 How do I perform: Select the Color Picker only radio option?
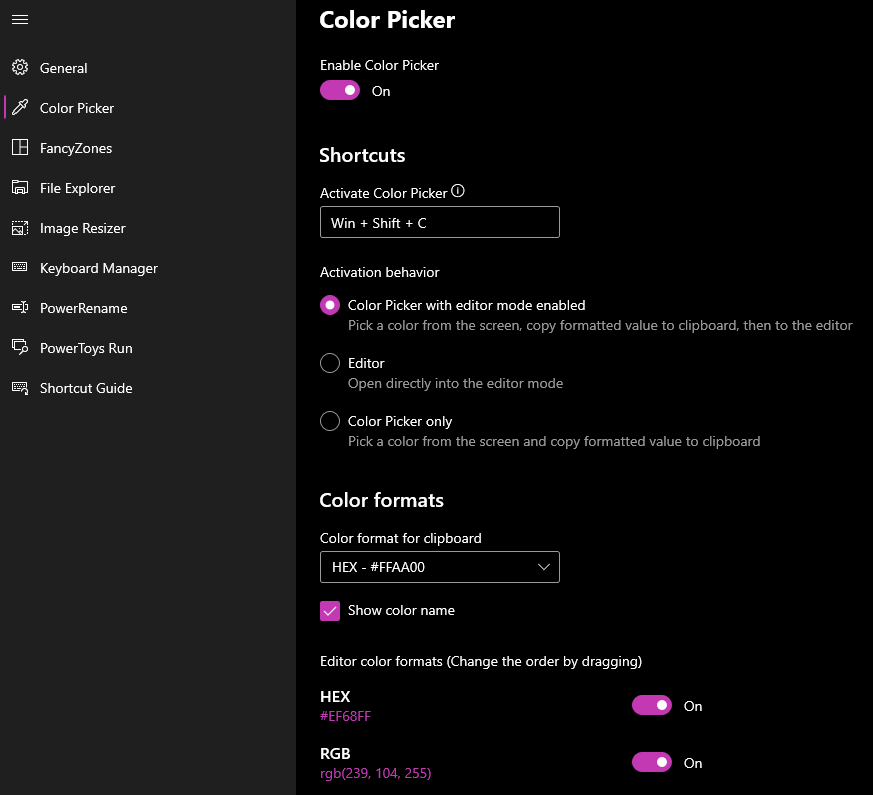coord(330,421)
